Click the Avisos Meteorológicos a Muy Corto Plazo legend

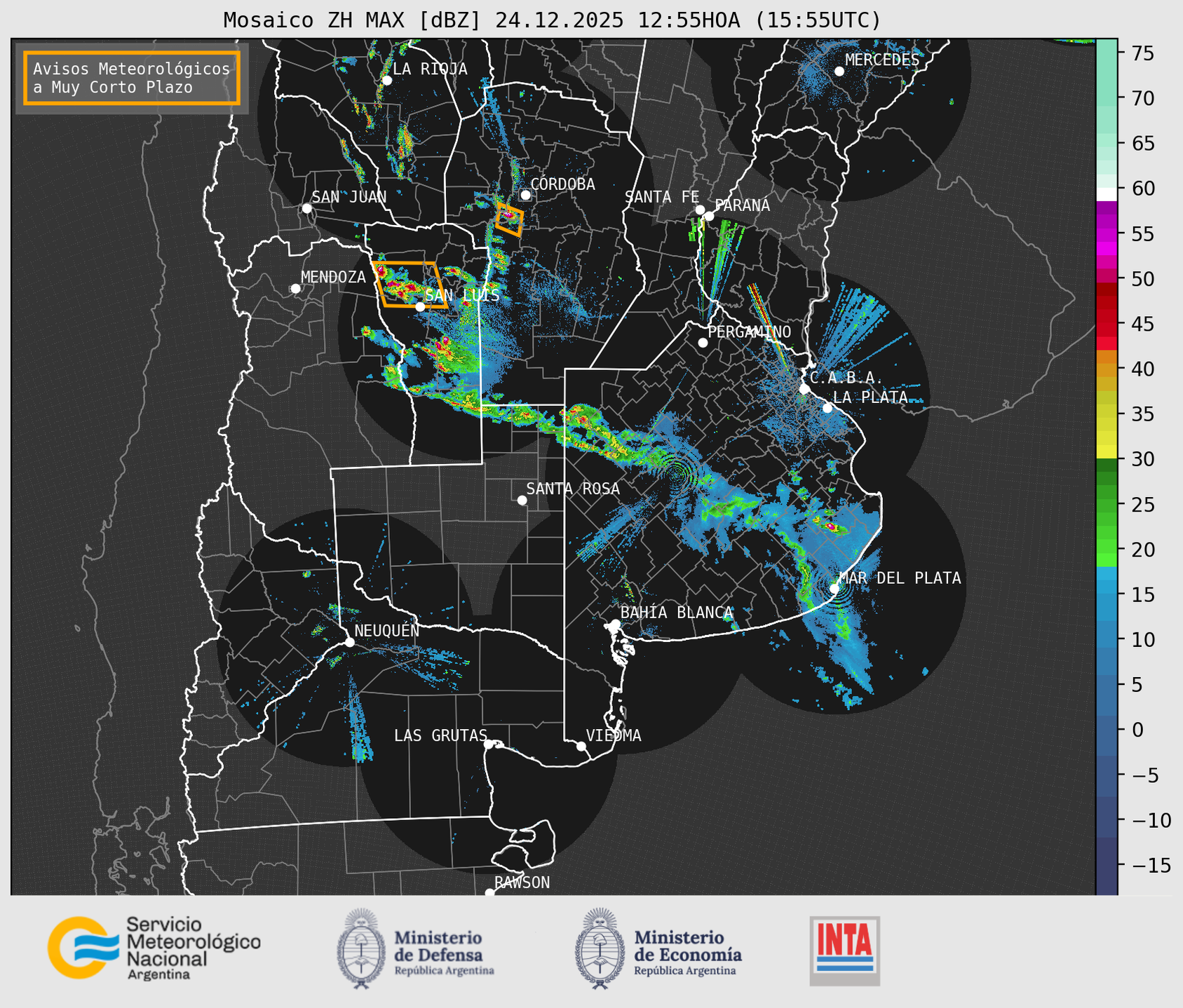click(132, 78)
